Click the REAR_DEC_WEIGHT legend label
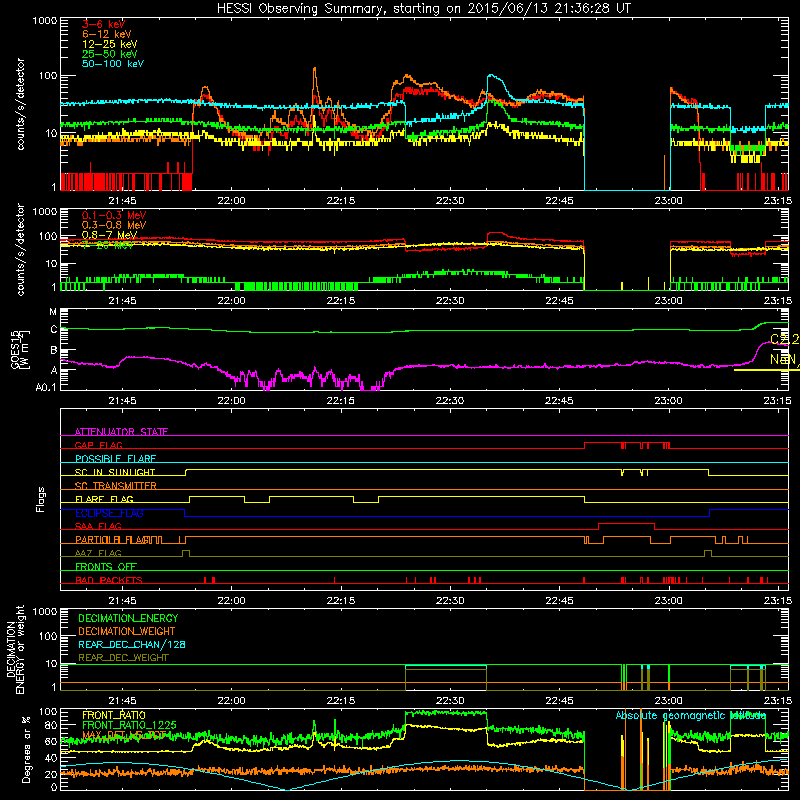 123,658
